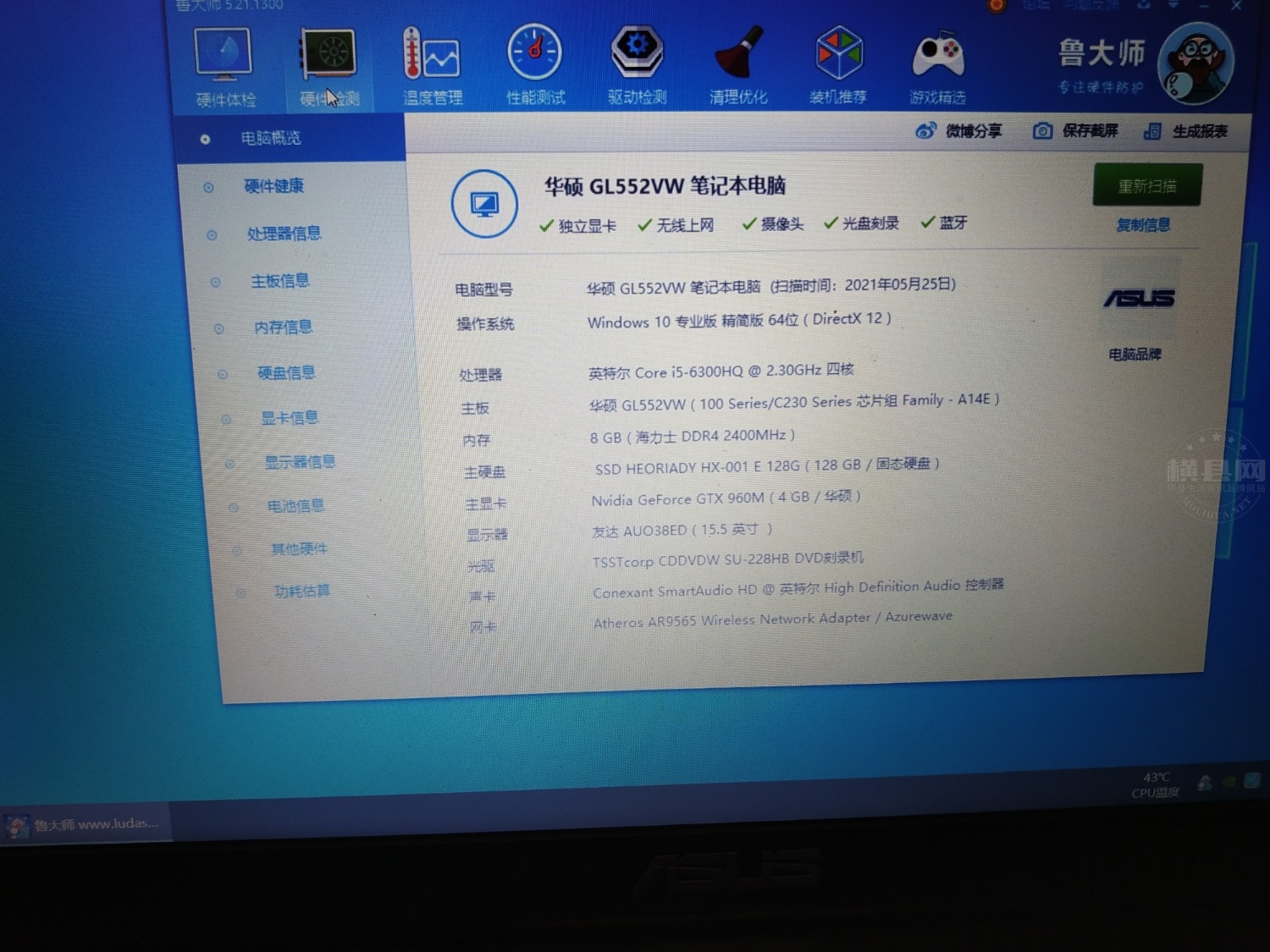This screenshot has height=952, width=1270.
Task: Open the 清理优化 broom icon
Action: click(738, 64)
